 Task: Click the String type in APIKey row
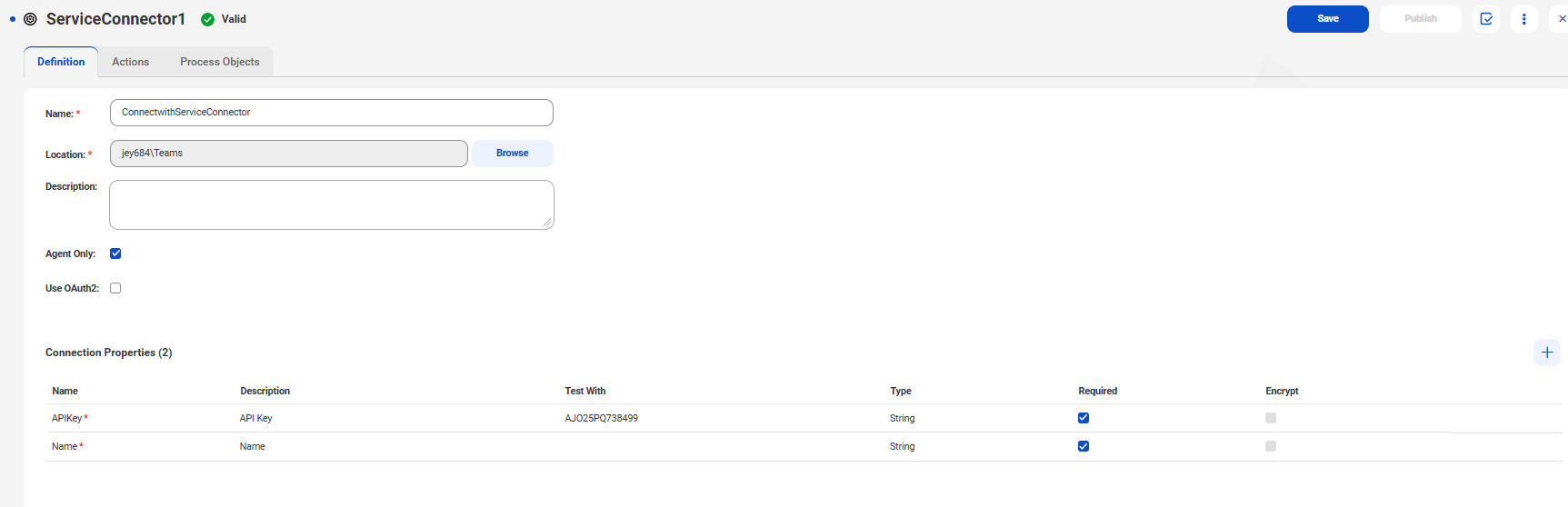[x=903, y=418]
